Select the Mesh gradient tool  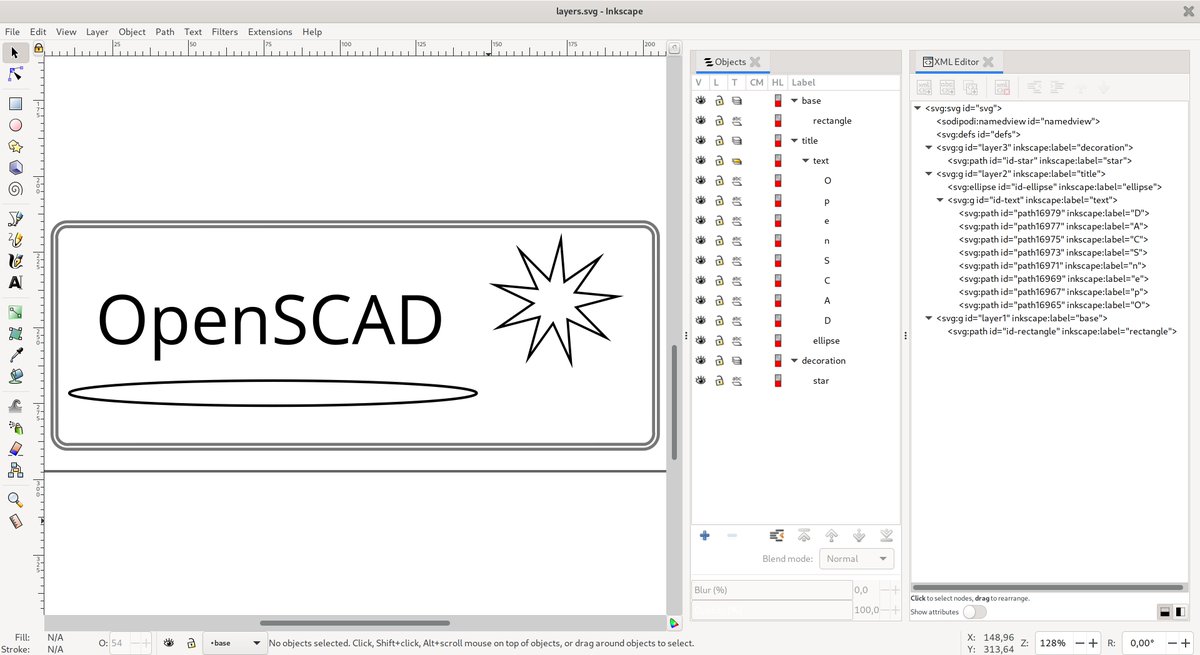[x=15, y=334]
